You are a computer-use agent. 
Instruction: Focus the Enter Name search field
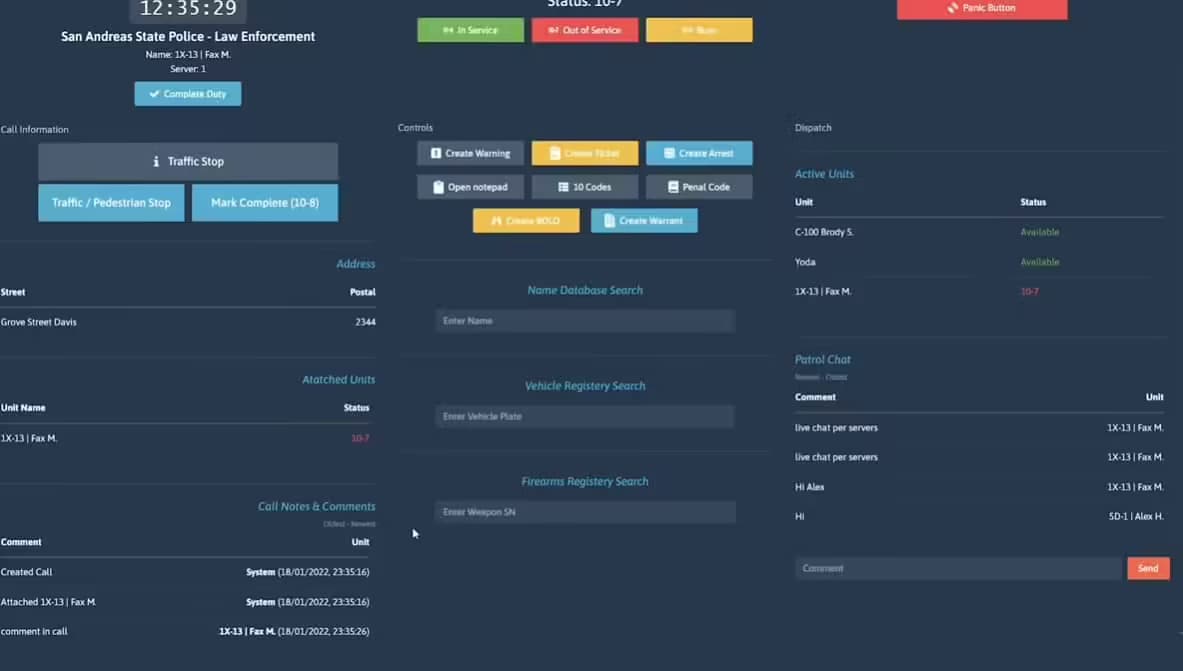point(585,321)
